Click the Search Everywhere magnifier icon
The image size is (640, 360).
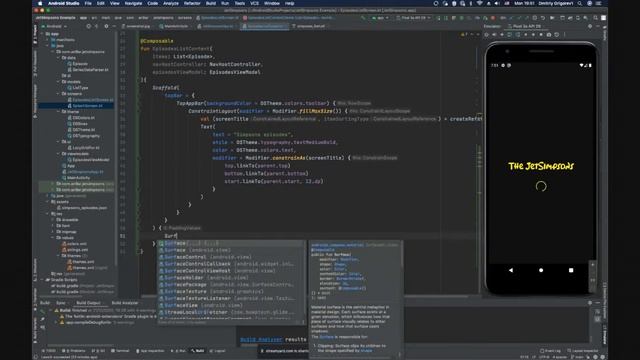pos(596,18)
